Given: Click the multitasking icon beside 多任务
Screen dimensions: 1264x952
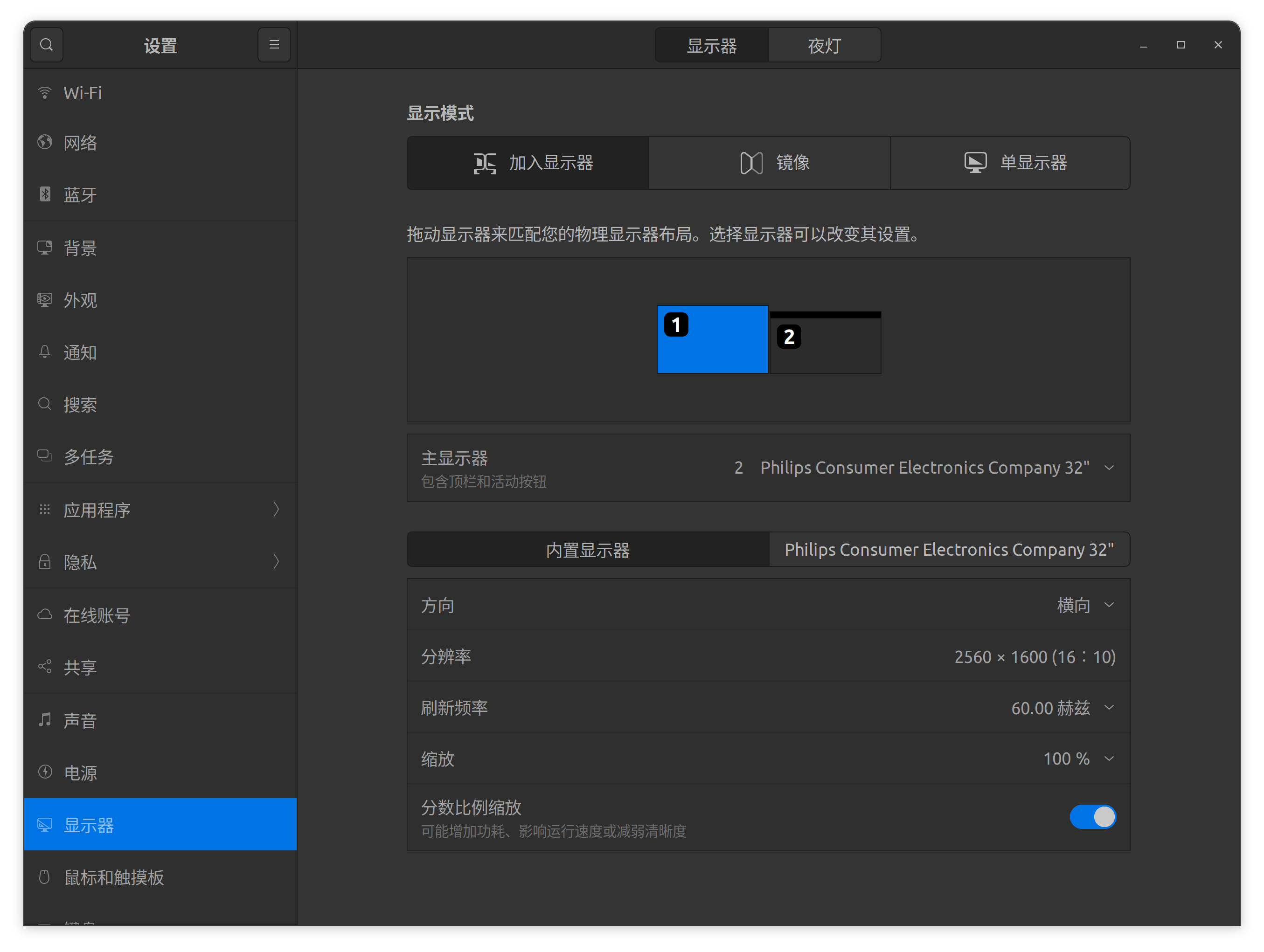Looking at the screenshot, I should point(45,456).
